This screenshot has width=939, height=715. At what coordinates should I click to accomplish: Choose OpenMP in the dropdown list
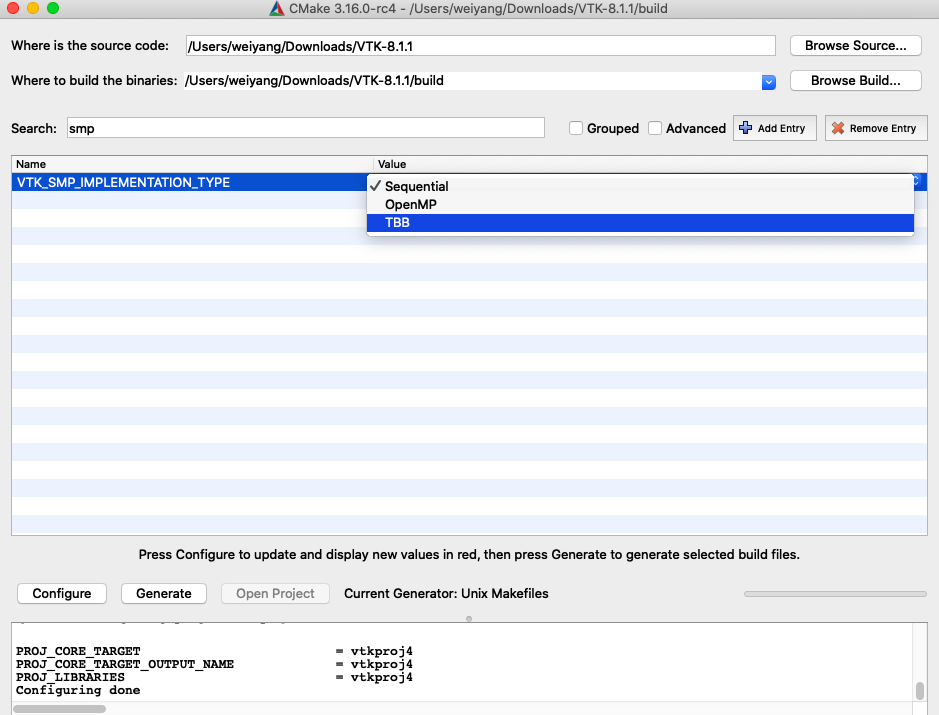(x=640, y=204)
